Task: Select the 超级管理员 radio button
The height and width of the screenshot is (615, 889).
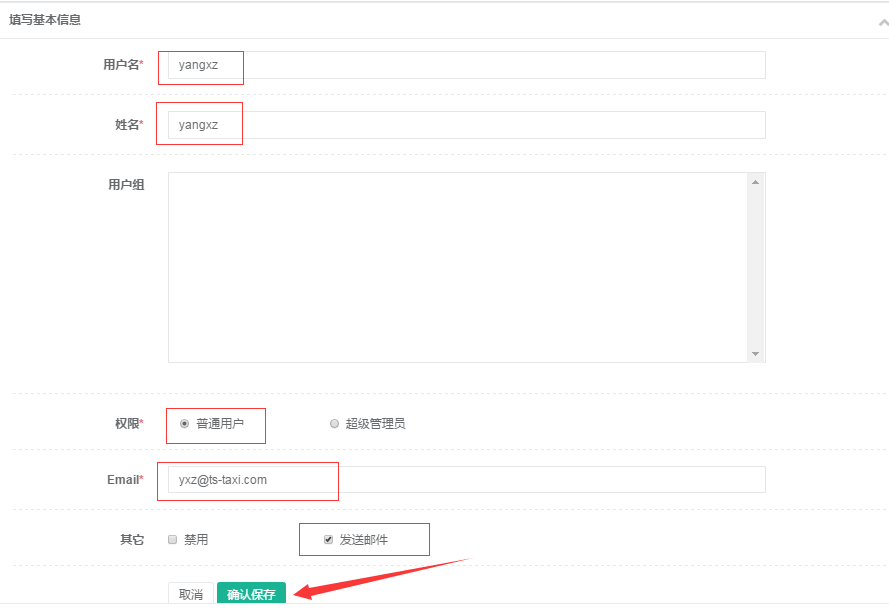Action: pyautogui.click(x=334, y=422)
